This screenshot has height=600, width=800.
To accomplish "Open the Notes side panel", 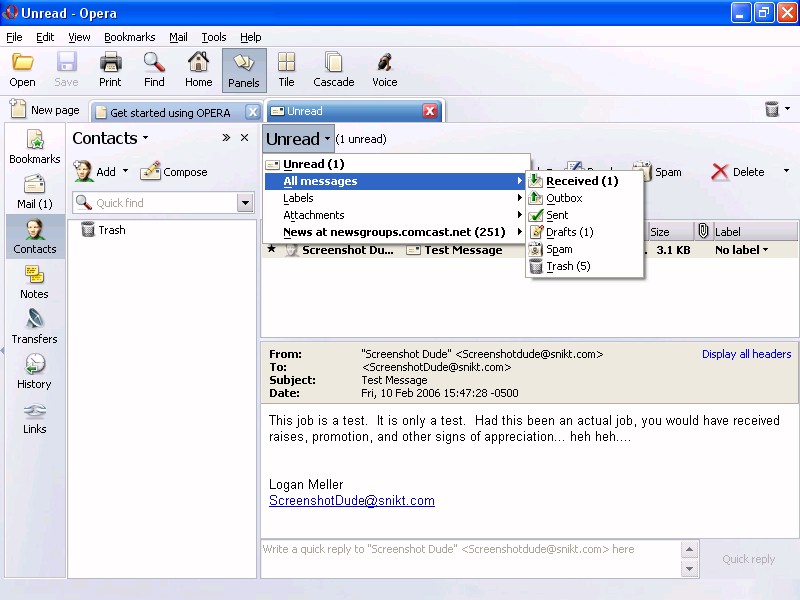I will [x=35, y=282].
